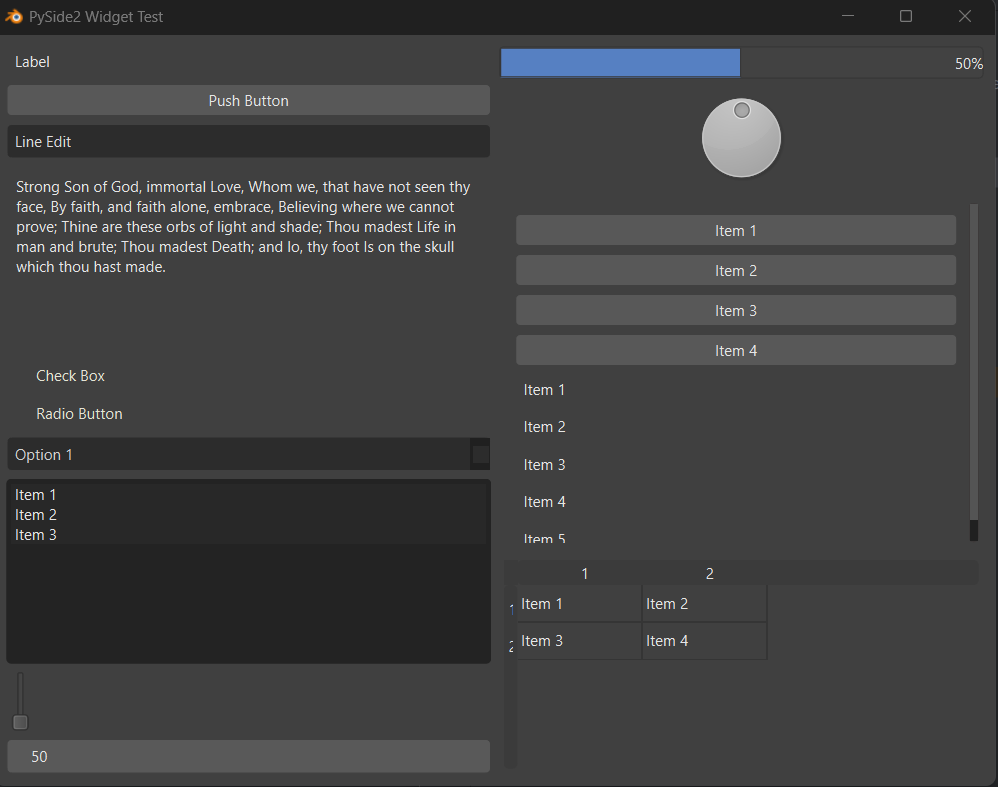This screenshot has width=998, height=787.
Task: Click the dropdown arrow of the combo box
Action: coord(480,454)
